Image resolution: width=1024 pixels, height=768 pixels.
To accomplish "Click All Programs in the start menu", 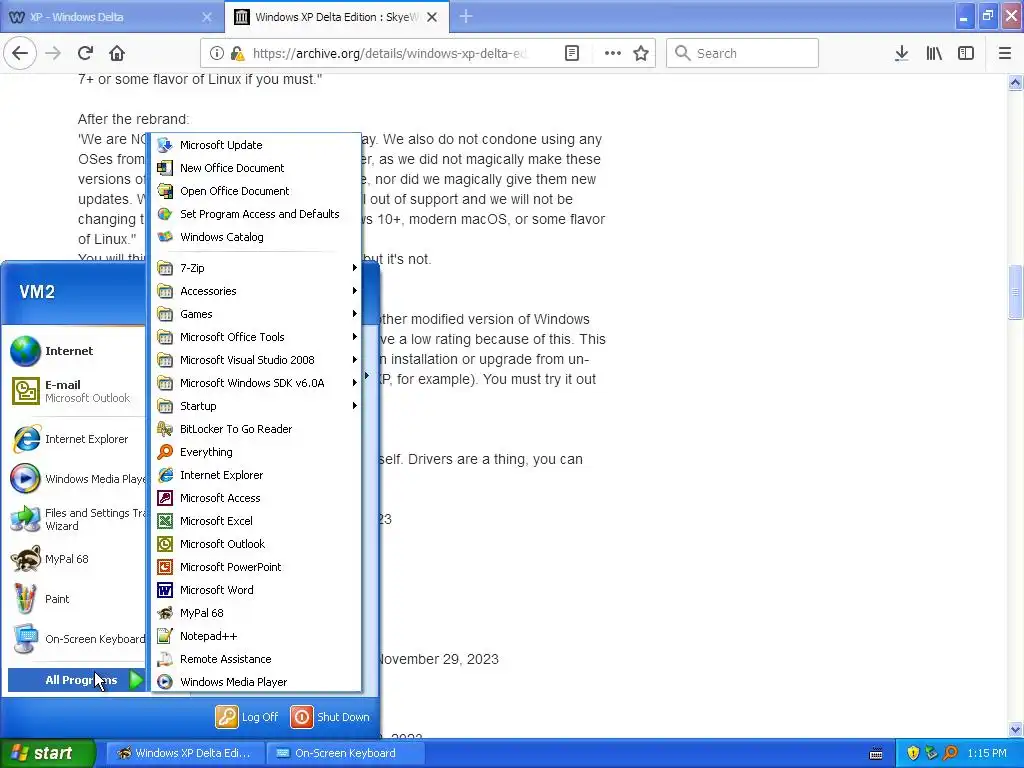I will 76,680.
